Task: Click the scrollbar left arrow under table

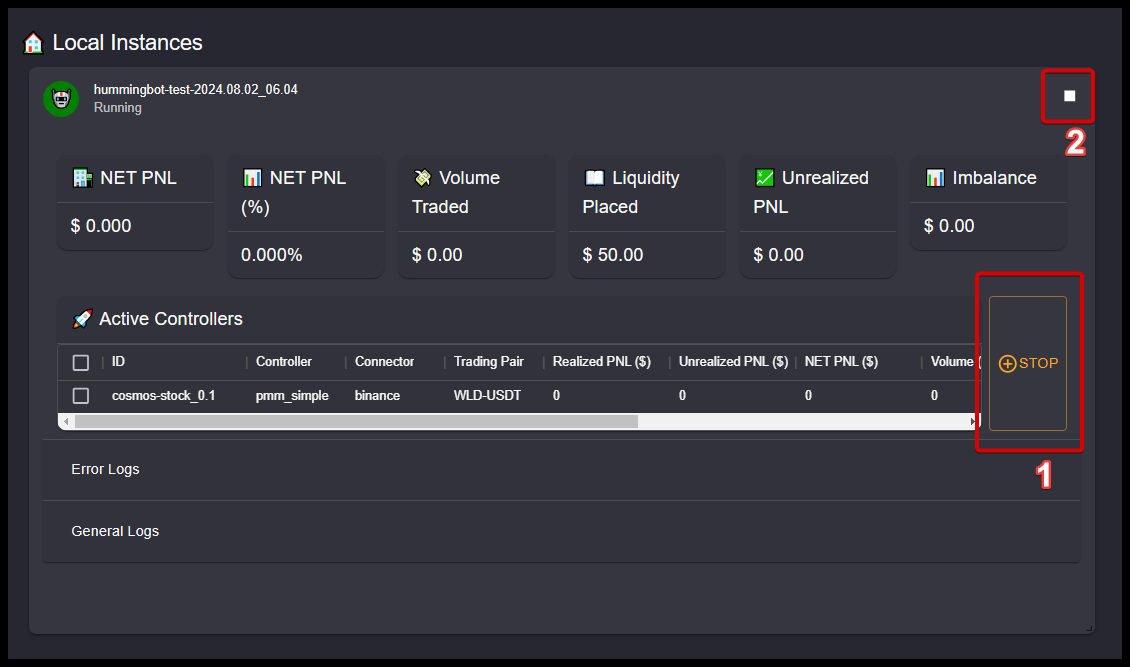Action: tap(67, 422)
